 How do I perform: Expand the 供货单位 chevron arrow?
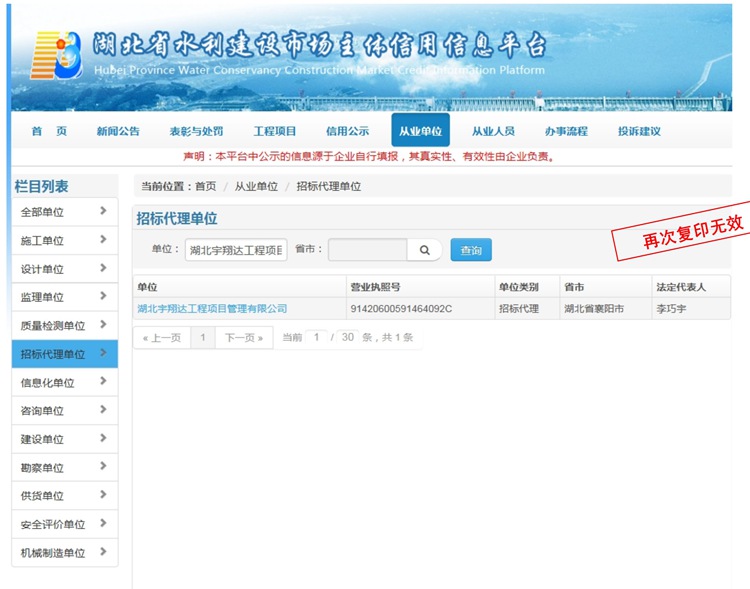point(103,494)
